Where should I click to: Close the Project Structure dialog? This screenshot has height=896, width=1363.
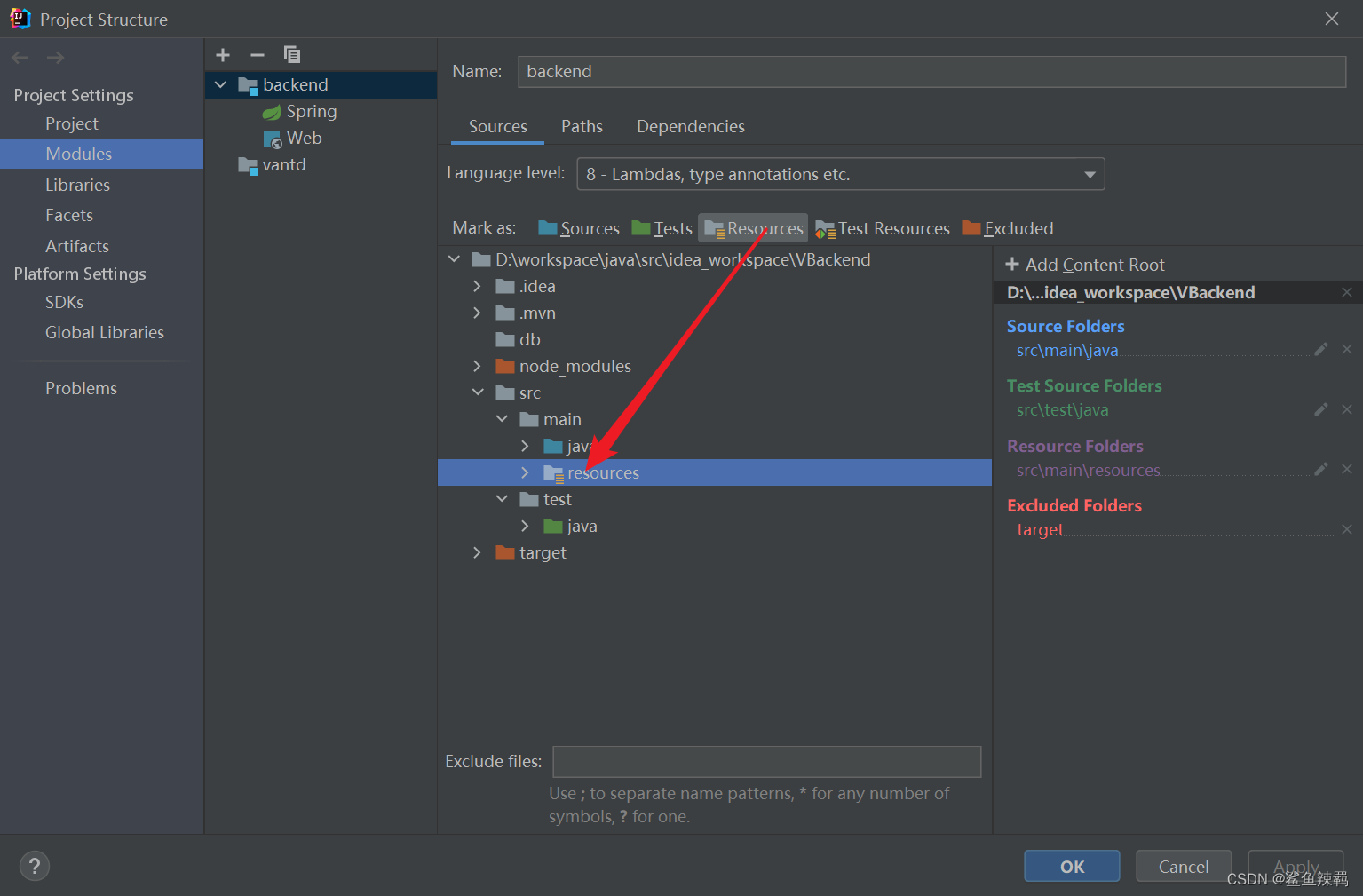coord(1332,19)
